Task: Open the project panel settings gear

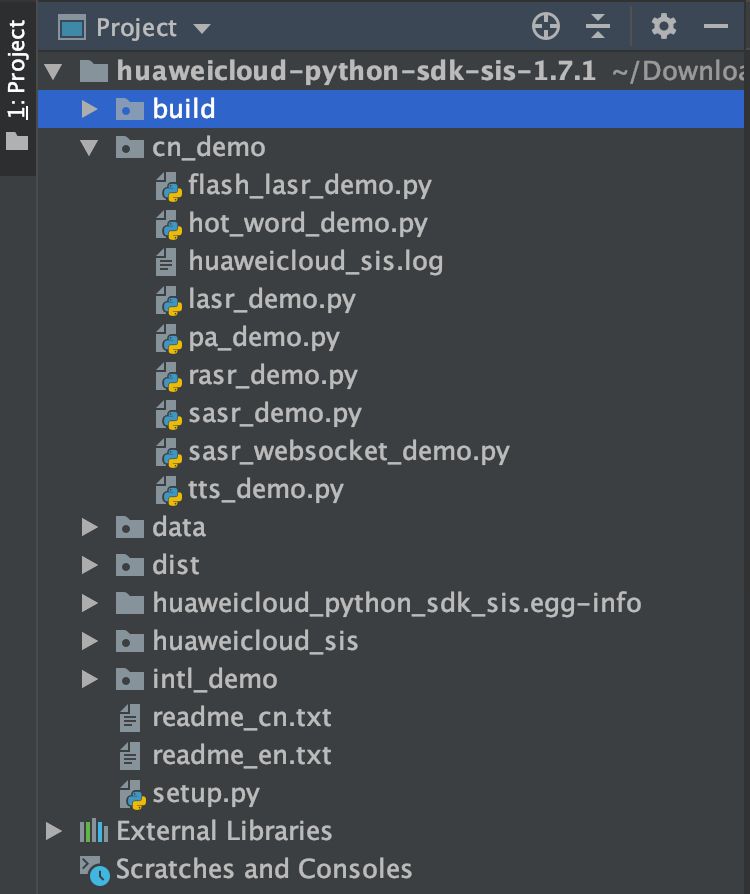Action: tap(664, 27)
